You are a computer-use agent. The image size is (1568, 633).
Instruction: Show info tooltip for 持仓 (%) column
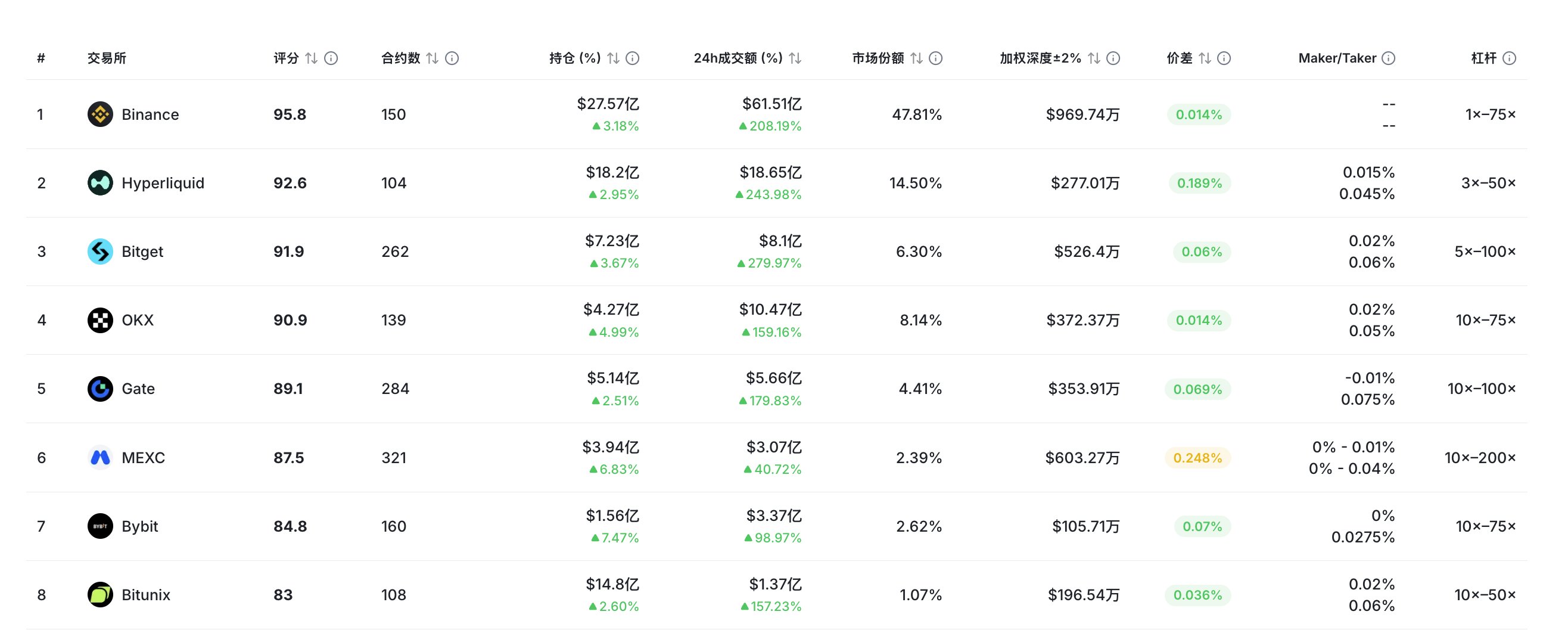[633, 58]
